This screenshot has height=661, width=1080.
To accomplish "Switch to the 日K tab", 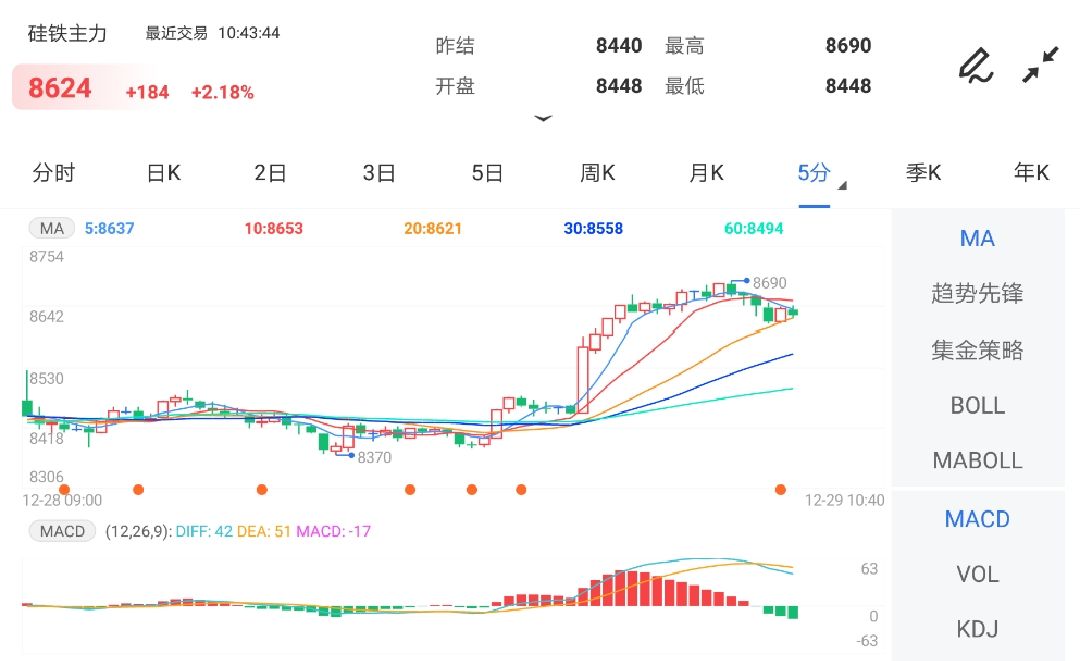I will pos(164,173).
